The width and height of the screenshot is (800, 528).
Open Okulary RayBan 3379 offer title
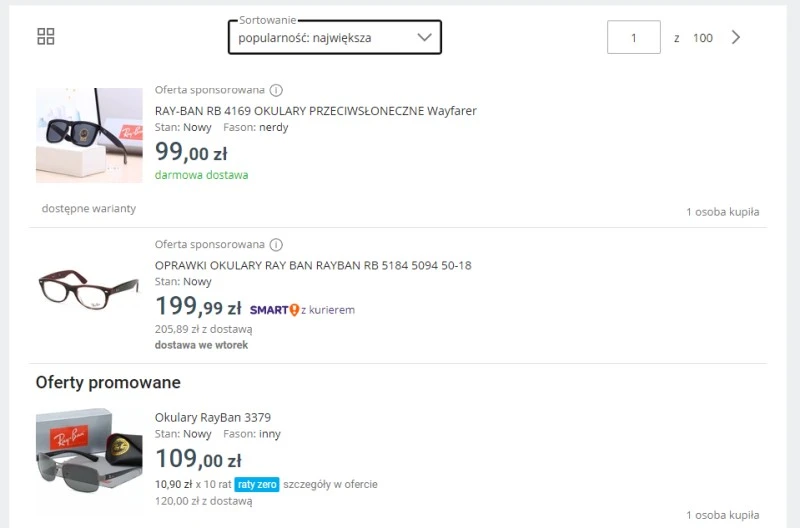[213, 417]
